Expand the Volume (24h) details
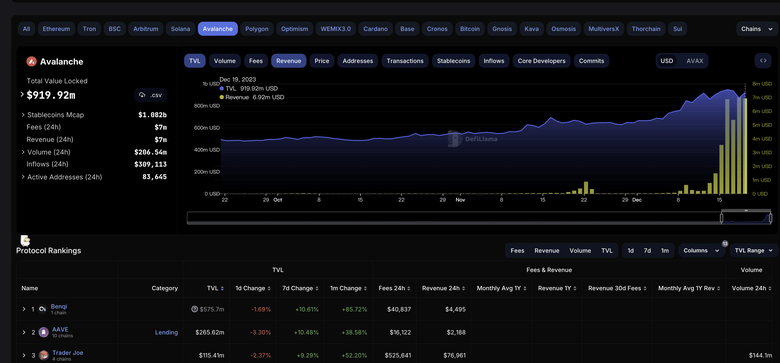780x363 pixels. tap(23, 152)
